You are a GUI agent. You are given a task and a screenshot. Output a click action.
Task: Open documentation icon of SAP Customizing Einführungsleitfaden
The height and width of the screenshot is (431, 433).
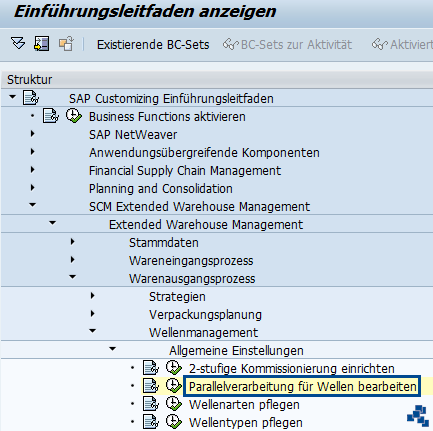(31, 98)
